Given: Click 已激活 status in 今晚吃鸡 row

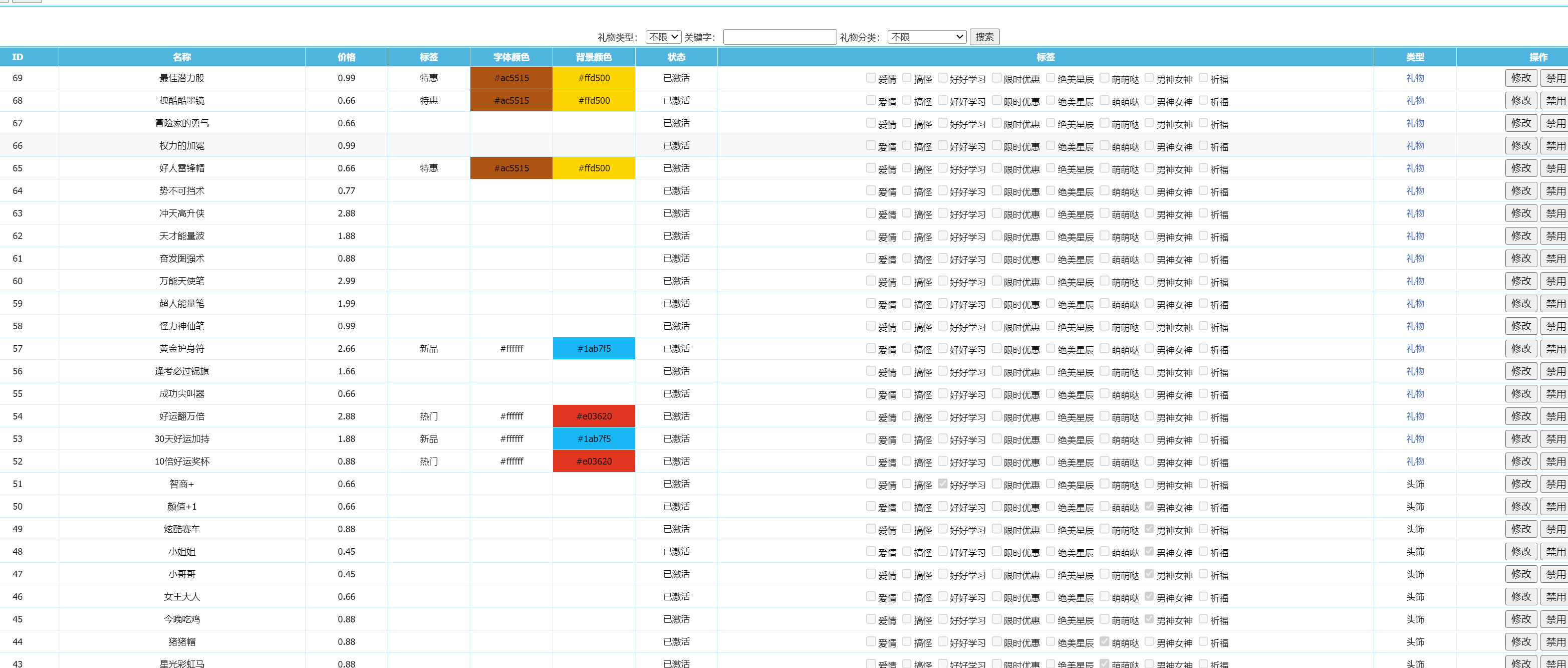Looking at the screenshot, I should point(676,619).
